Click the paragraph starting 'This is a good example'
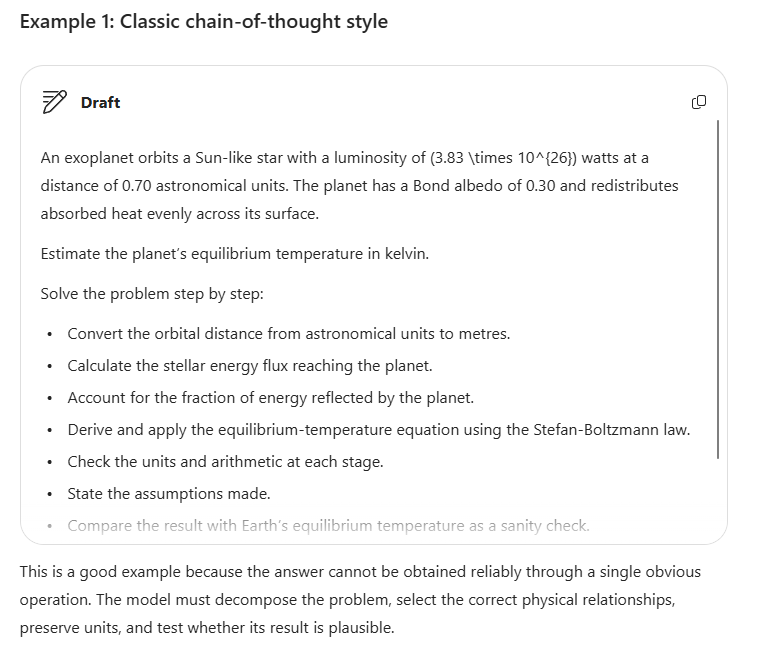The height and width of the screenshot is (648, 767). (360, 600)
